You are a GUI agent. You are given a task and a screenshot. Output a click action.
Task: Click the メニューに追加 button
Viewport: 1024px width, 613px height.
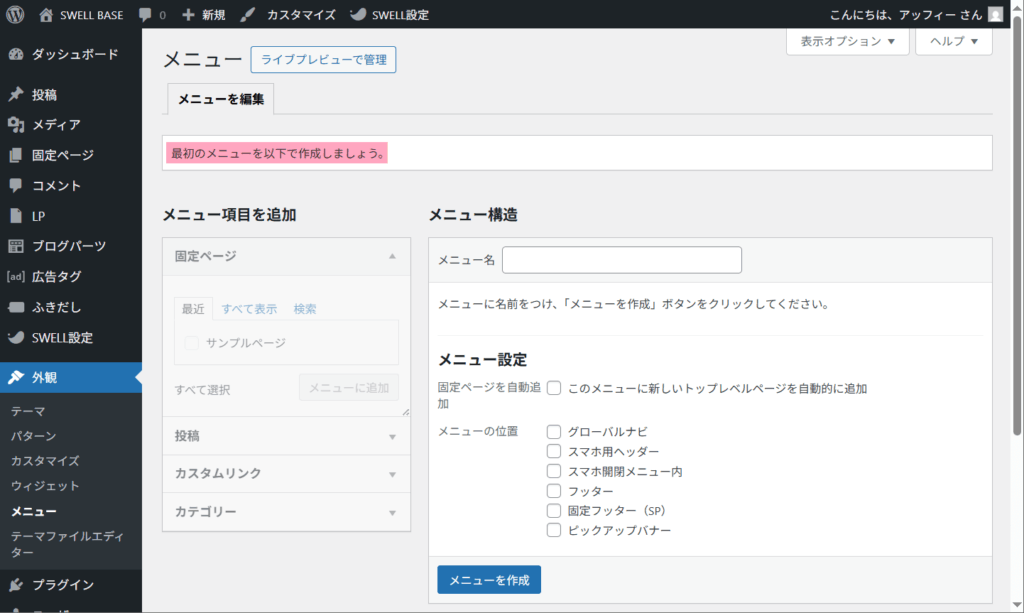[x=349, y=388]
